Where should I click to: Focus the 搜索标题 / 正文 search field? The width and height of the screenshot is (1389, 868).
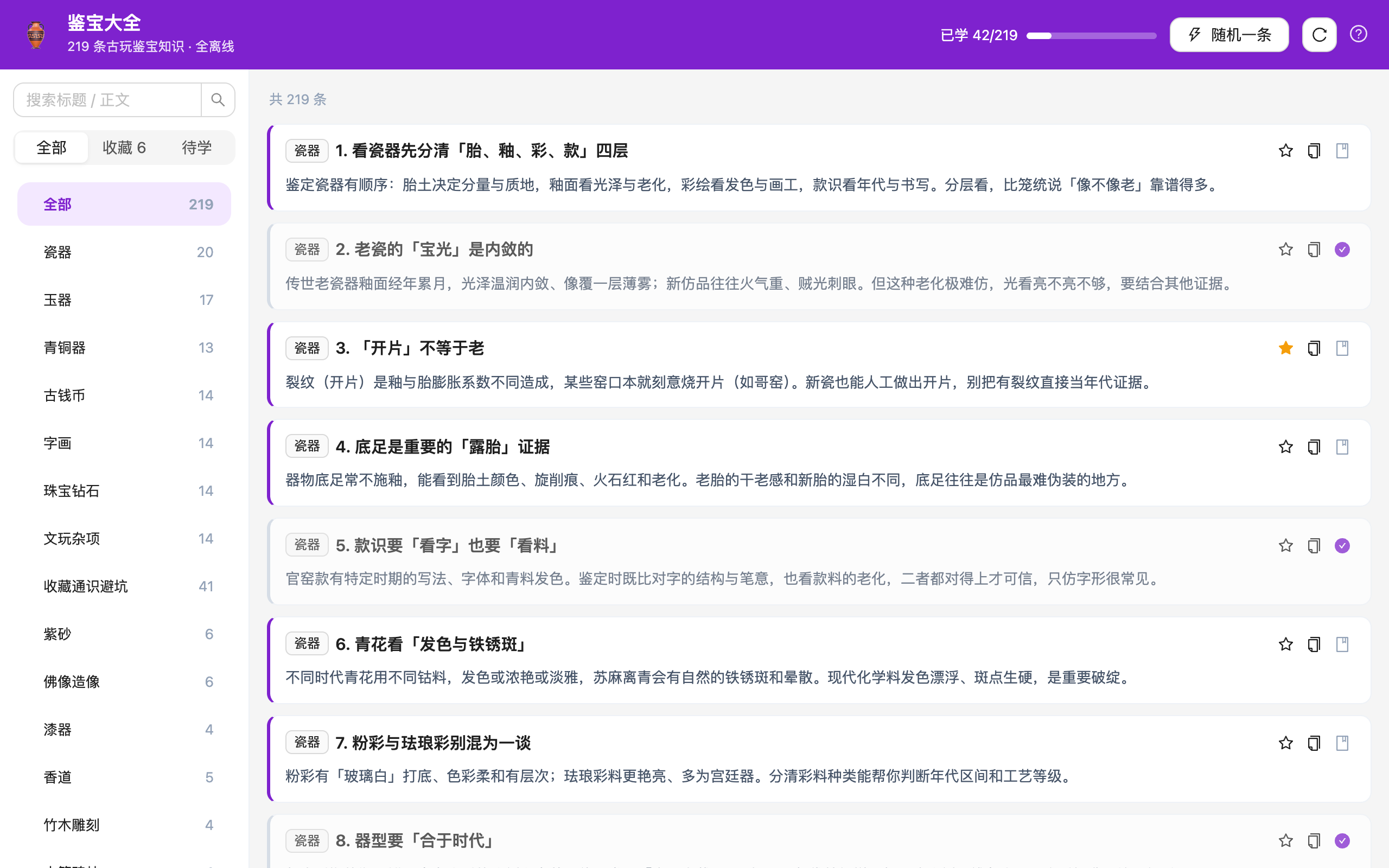click(x=108, y=100)
